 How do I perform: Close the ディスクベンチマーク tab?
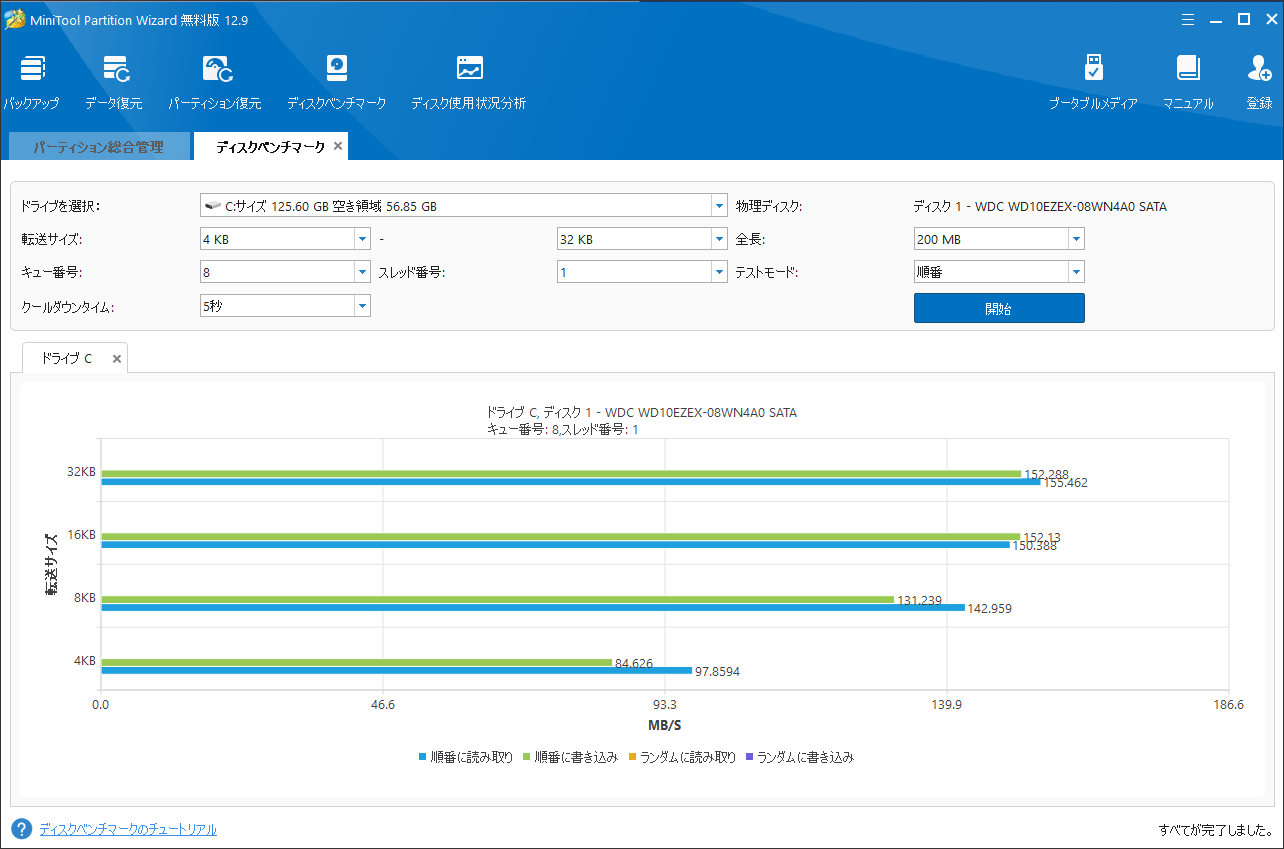(338, 146)
